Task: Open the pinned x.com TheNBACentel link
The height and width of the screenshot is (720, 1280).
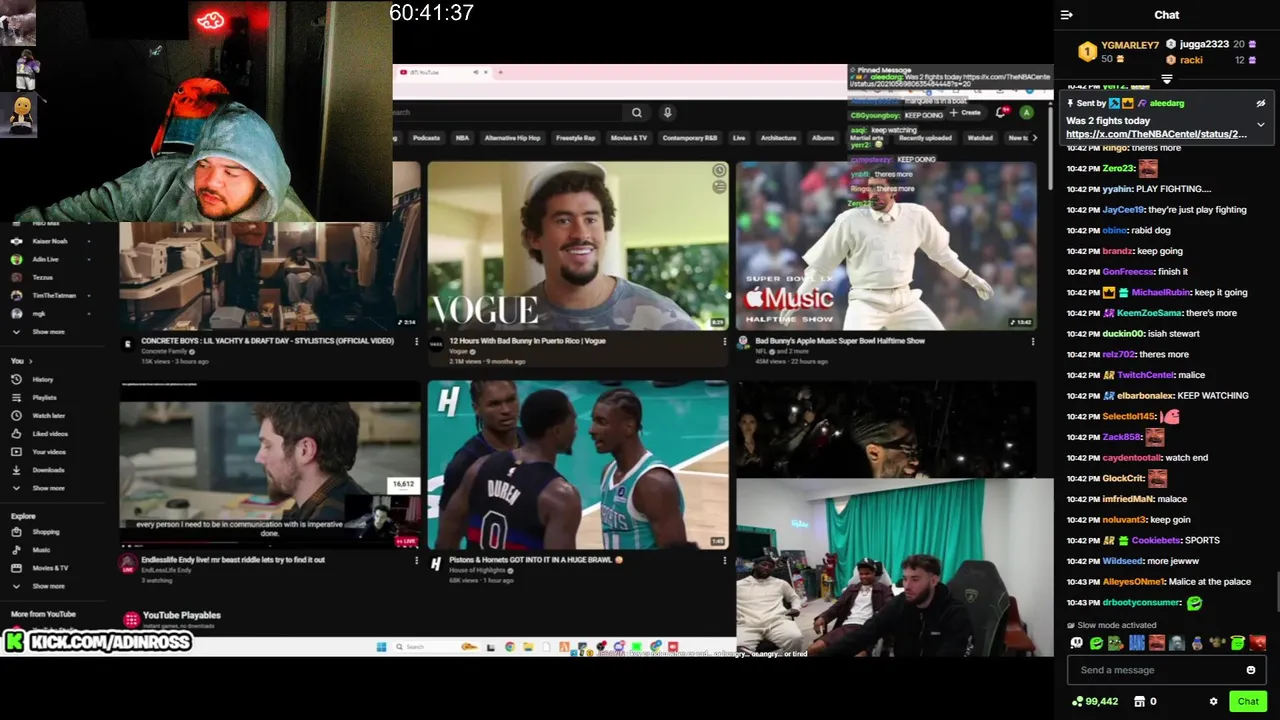Action: point(1156,134)
